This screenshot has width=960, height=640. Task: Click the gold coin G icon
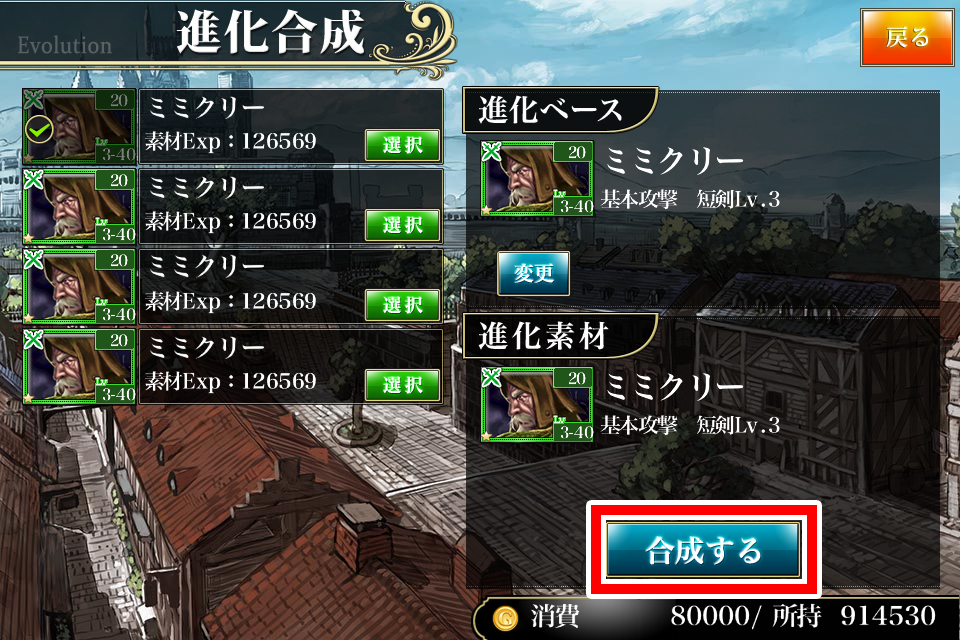(505, 618)
